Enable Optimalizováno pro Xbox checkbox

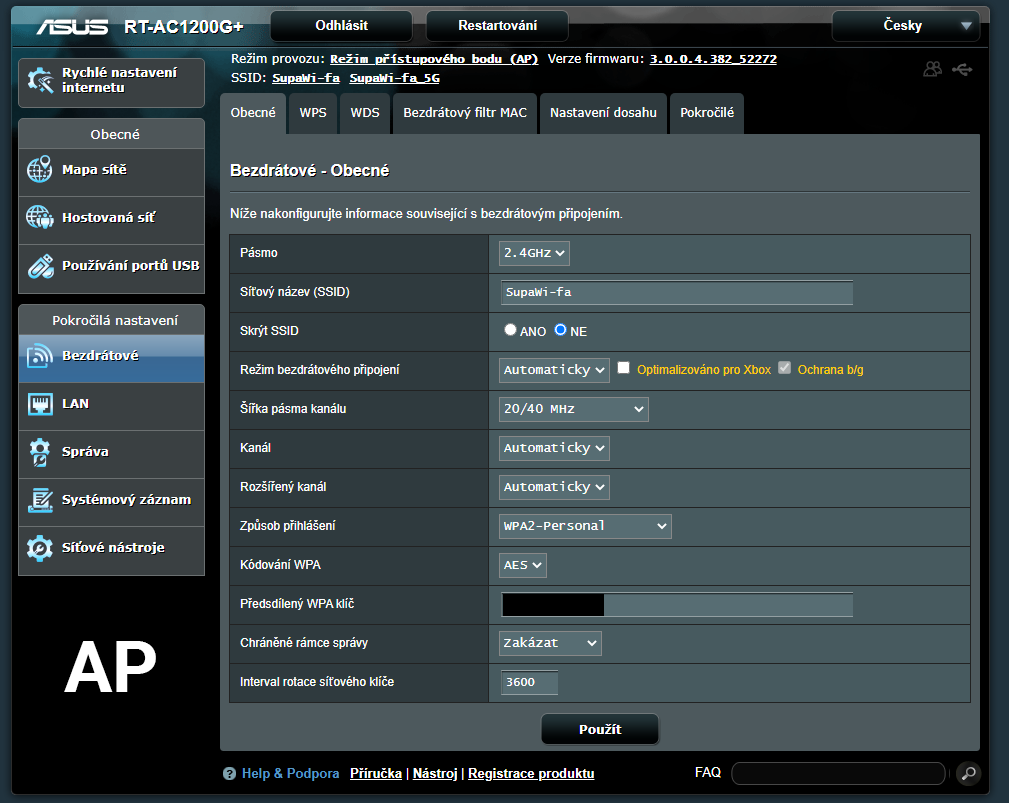(x=624, y=369)
